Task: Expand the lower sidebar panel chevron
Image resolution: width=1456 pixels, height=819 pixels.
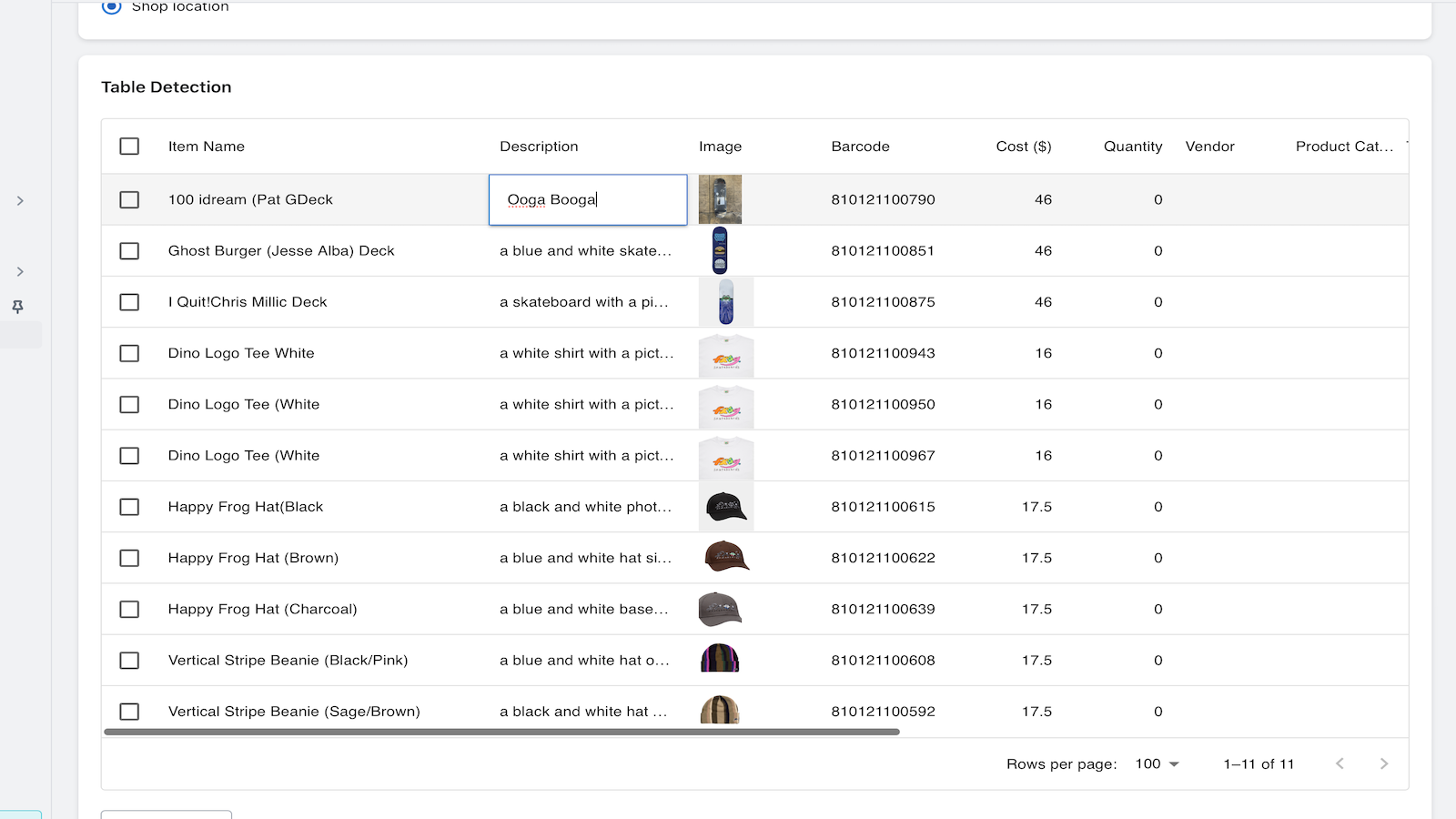Action: (20, 271)
